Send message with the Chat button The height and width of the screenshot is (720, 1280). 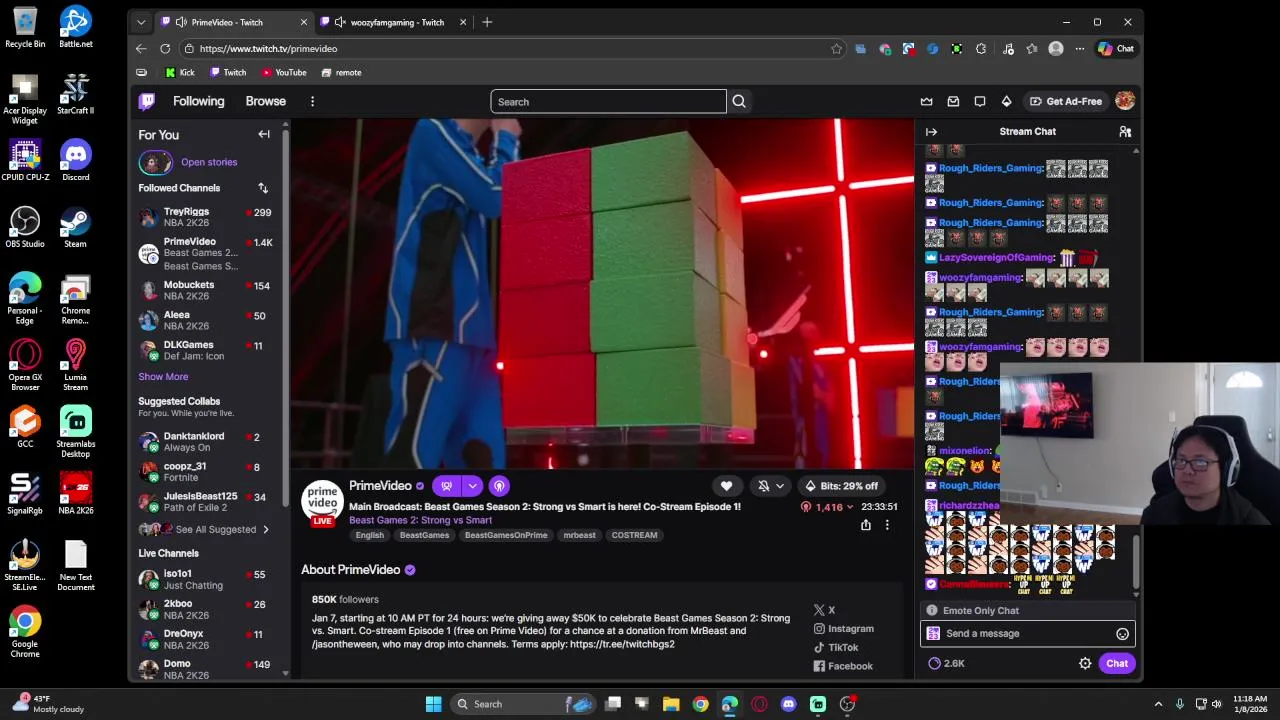coord(1117,663)
